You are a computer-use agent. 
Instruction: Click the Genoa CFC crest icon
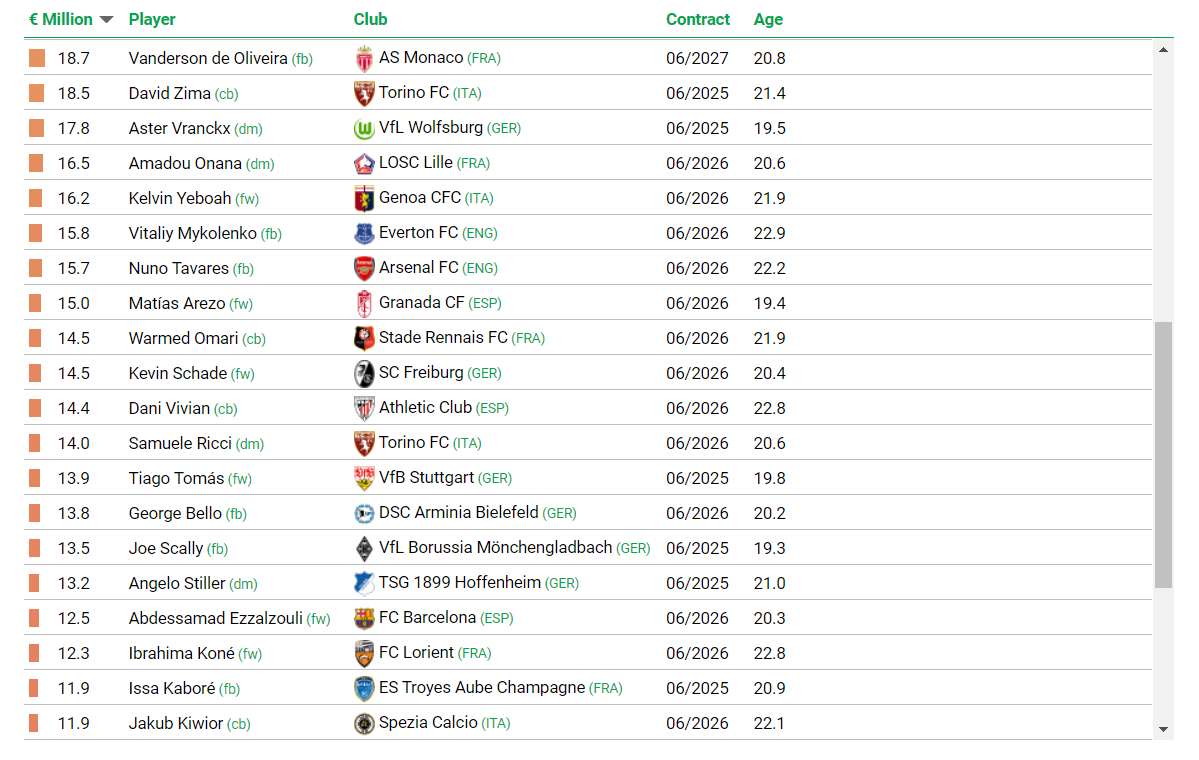pos(364,199)
